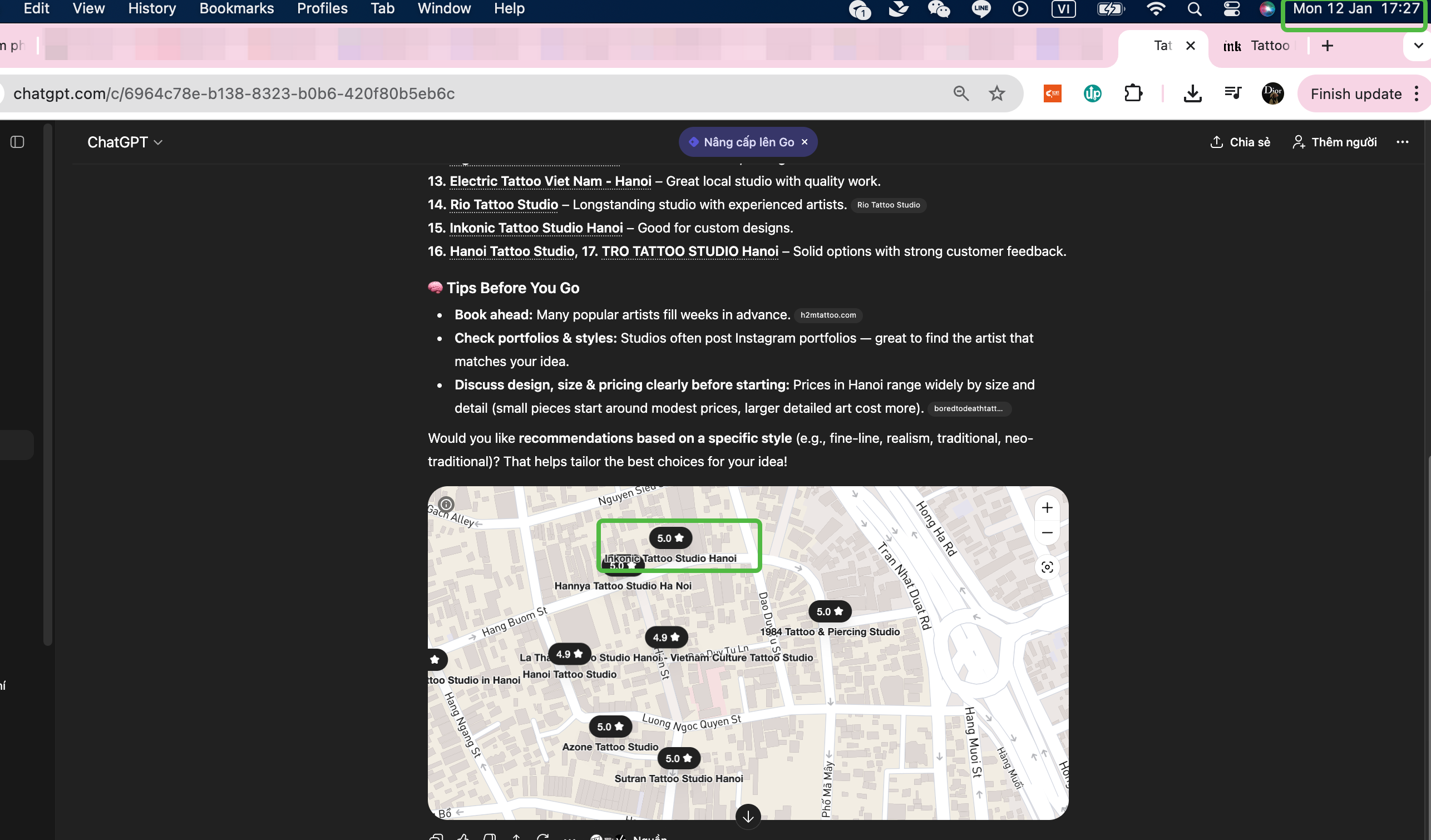Zoom in on the map with plus
Image resolution: width=1431 pixels, height=840 pixels.
coord(1047,508)
